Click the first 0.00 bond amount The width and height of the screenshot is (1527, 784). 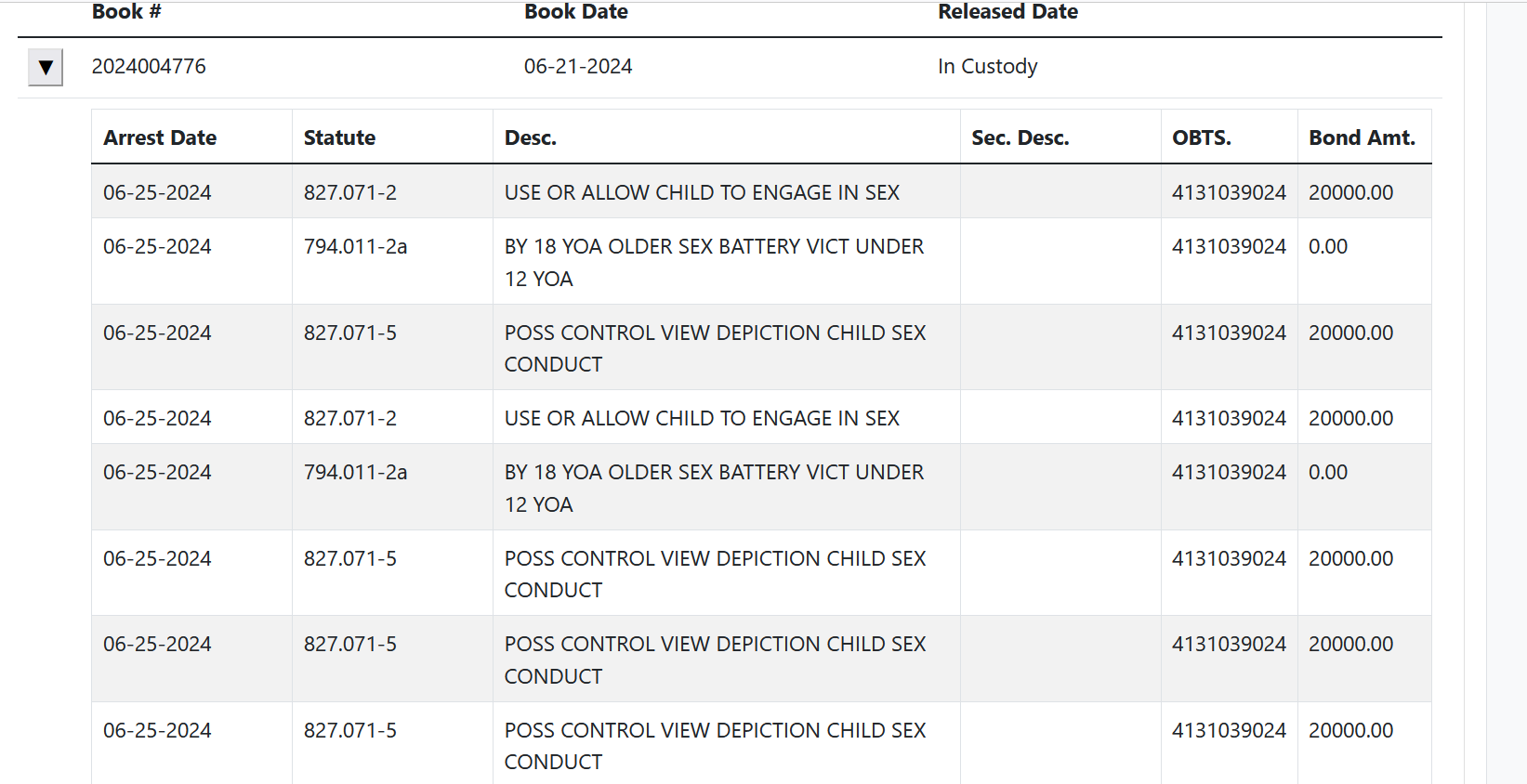point(1328,246)
